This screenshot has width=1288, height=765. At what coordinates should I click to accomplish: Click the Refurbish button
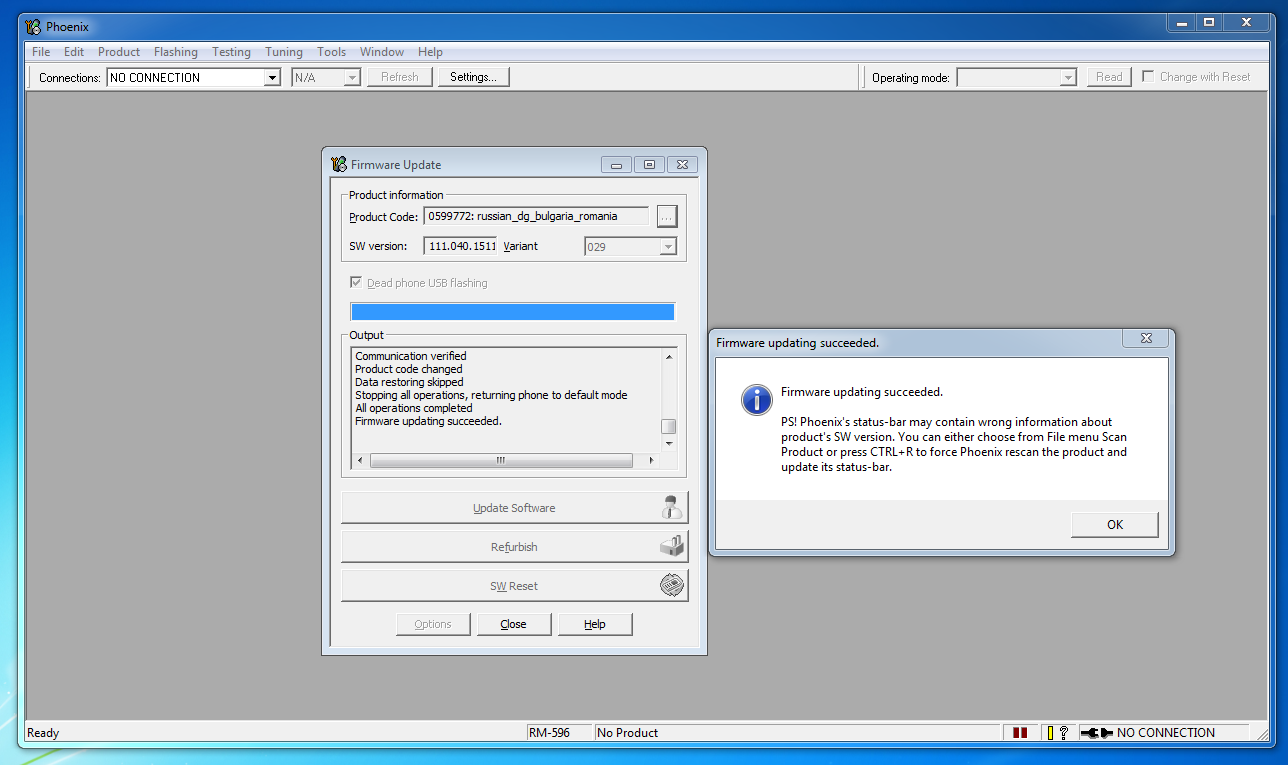(514, 547)
